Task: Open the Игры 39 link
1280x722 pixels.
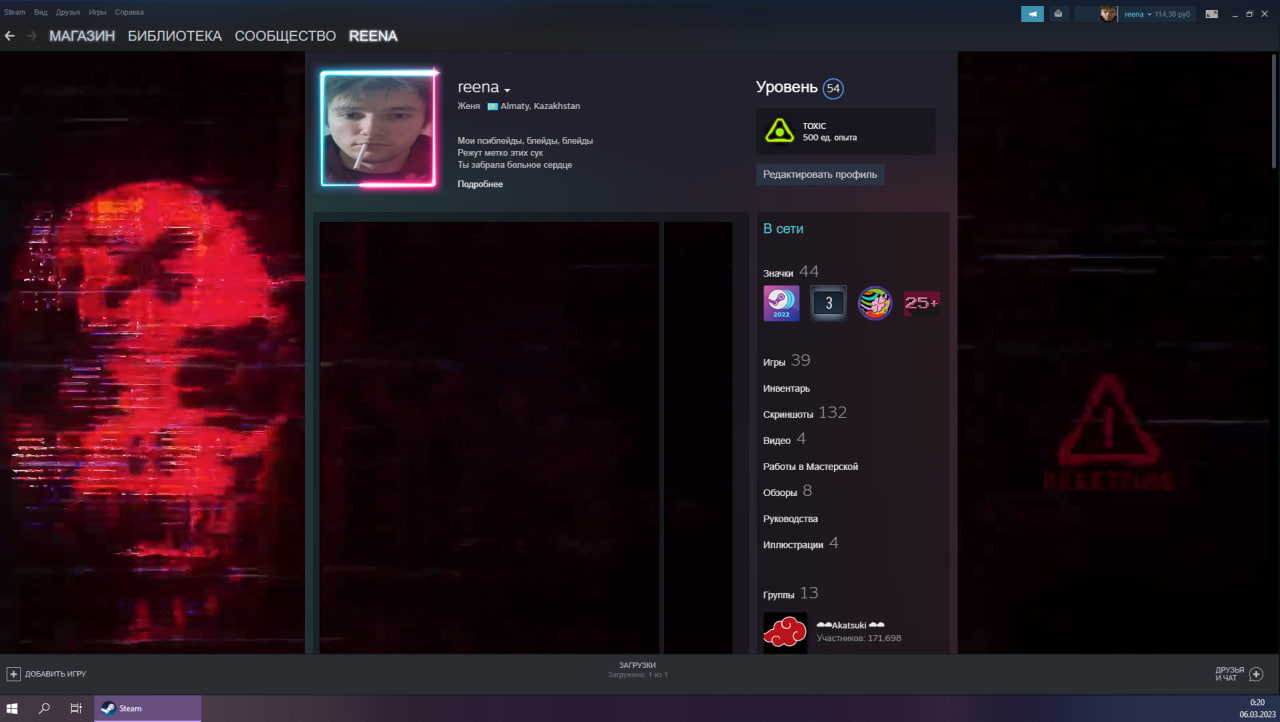Action: [786, 361]
